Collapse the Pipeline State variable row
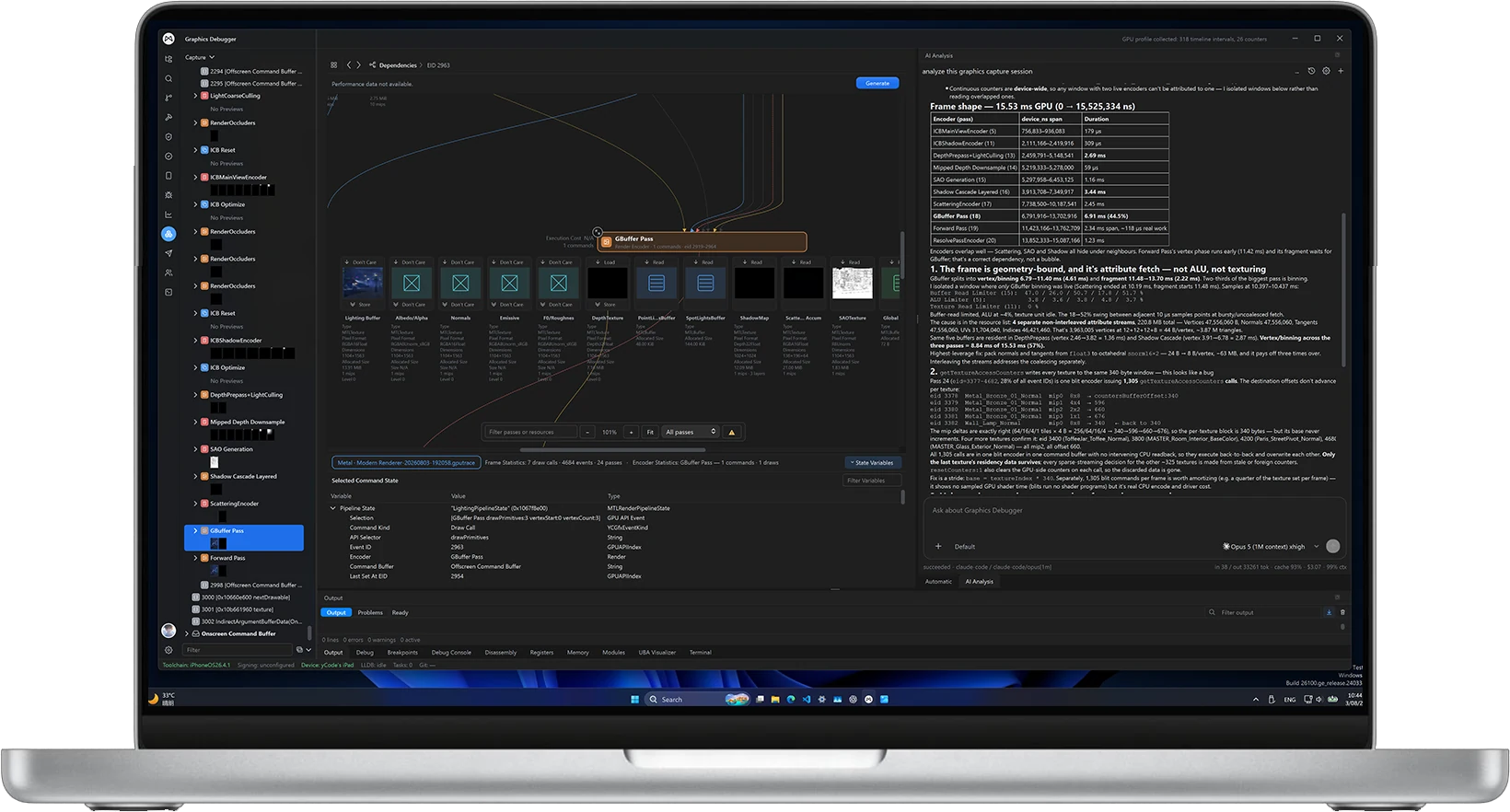The image size is (1510, 812). [333, 508]
